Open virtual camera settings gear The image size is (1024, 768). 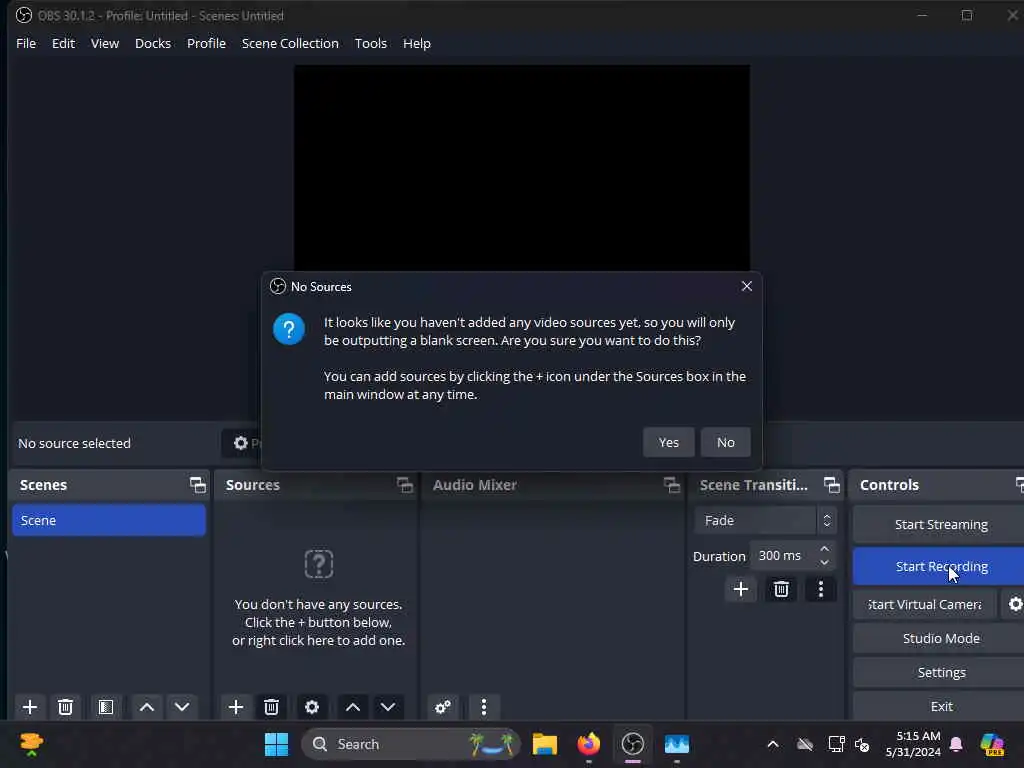[1014, 604]
